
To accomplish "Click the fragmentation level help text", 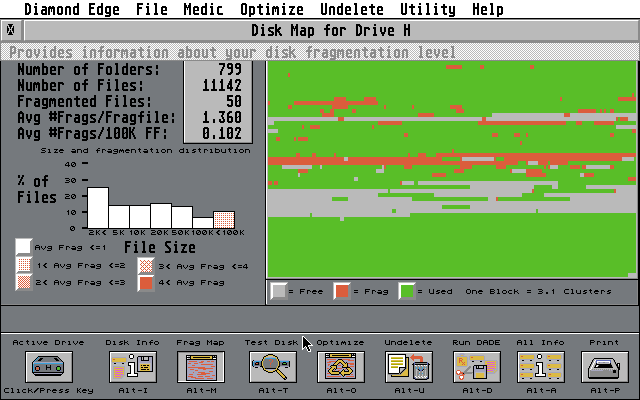I will [x=232, y=52].
